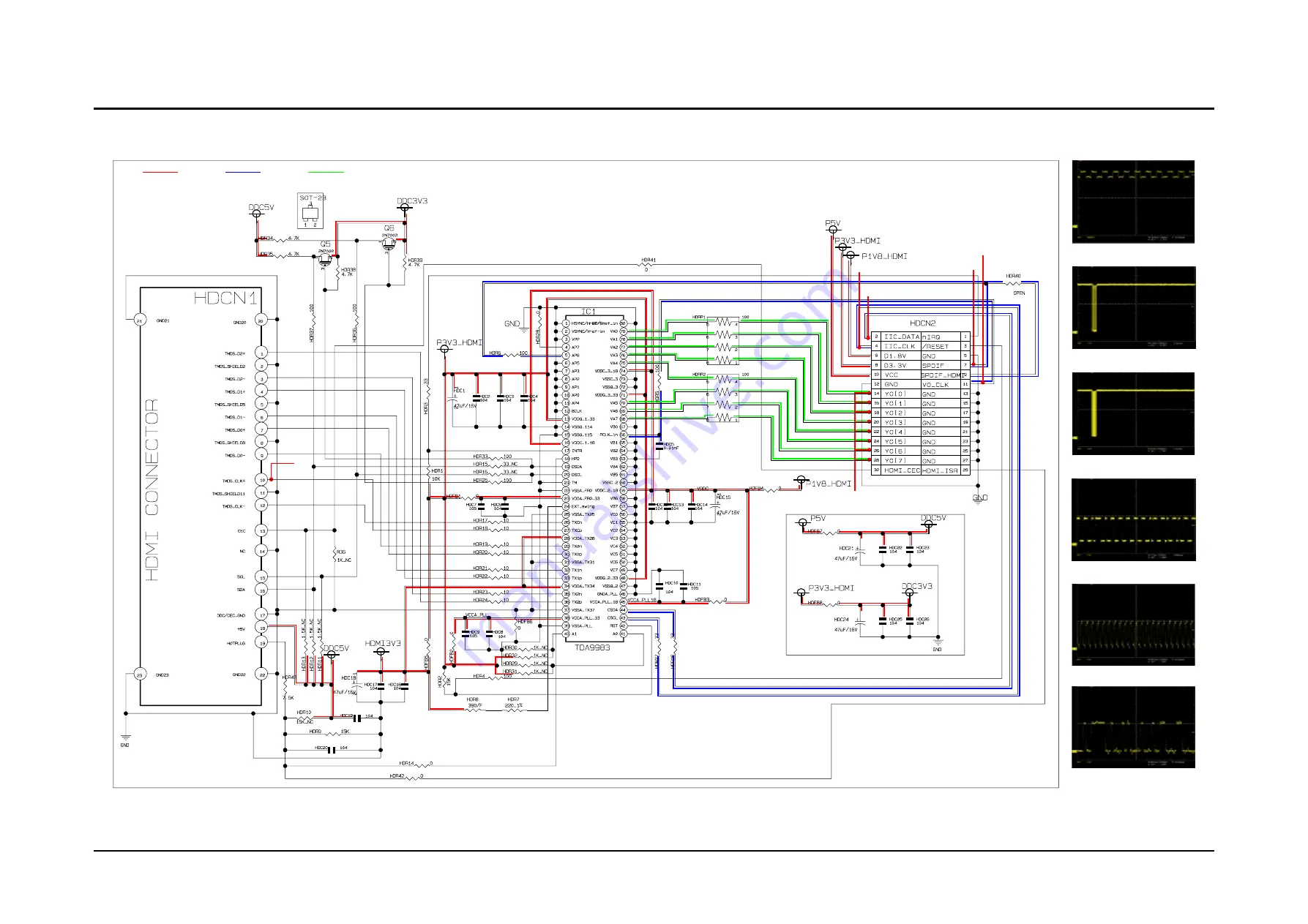1308x924 pixels.
Task: Click the HDMI3V3 power symbol
Action: 381,650
